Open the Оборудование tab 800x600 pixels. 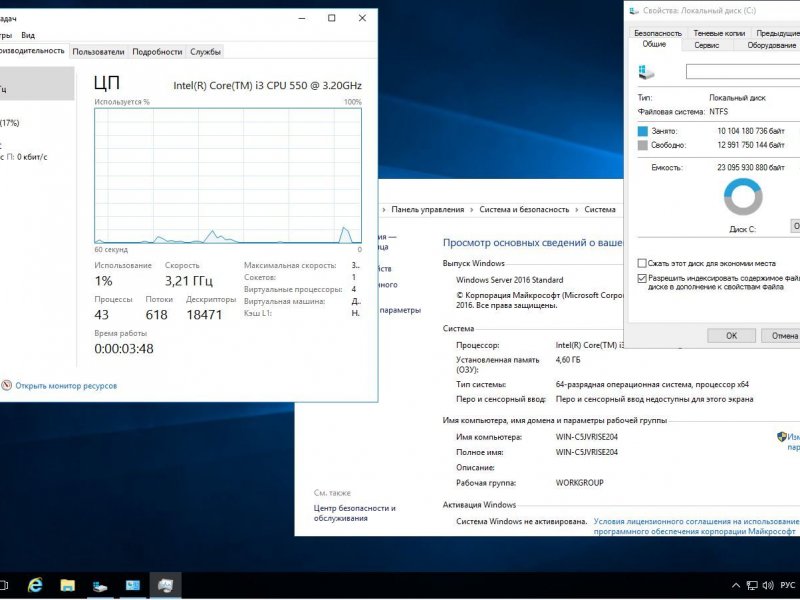tap(771, 45)
